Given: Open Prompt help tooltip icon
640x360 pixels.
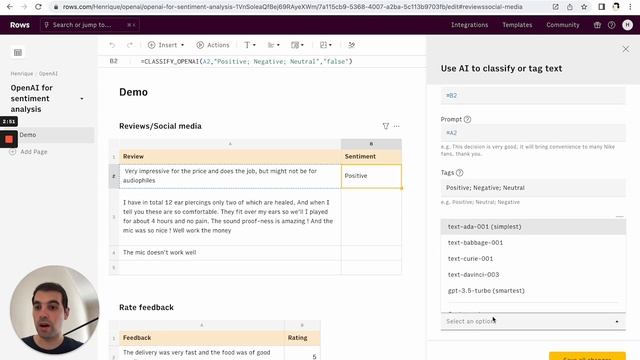Looking at the screenshot, I should click(467, 119).
